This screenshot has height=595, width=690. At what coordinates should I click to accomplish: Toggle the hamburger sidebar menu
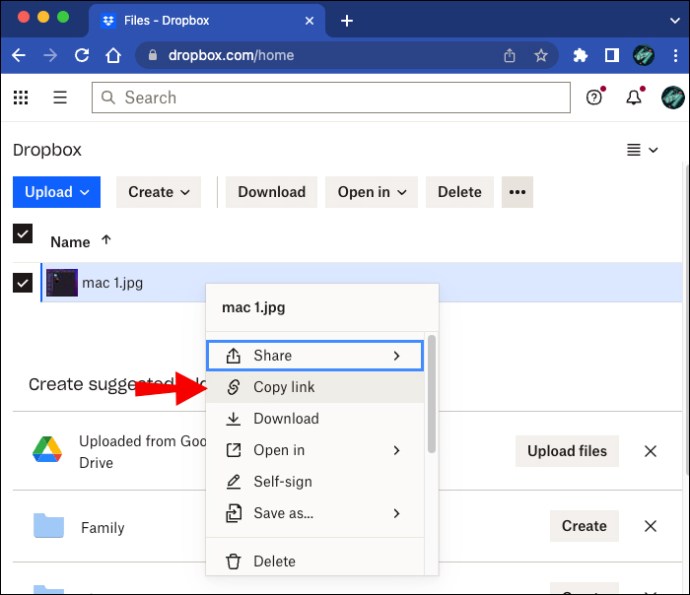pos(60,97)
